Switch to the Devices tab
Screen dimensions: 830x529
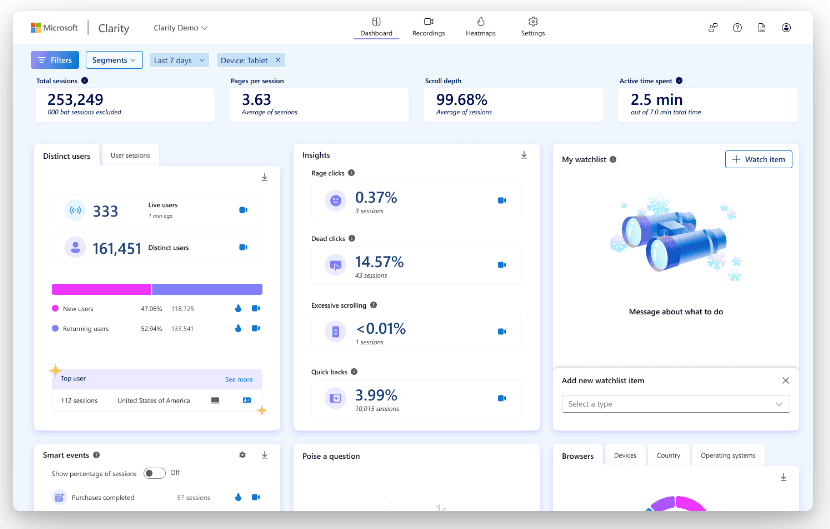pos(625,455)
